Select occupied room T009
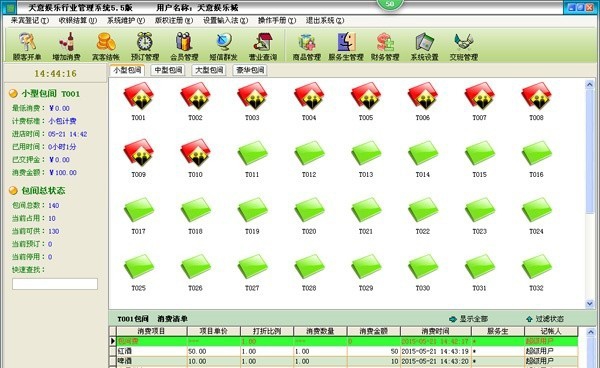 (139, 158)
